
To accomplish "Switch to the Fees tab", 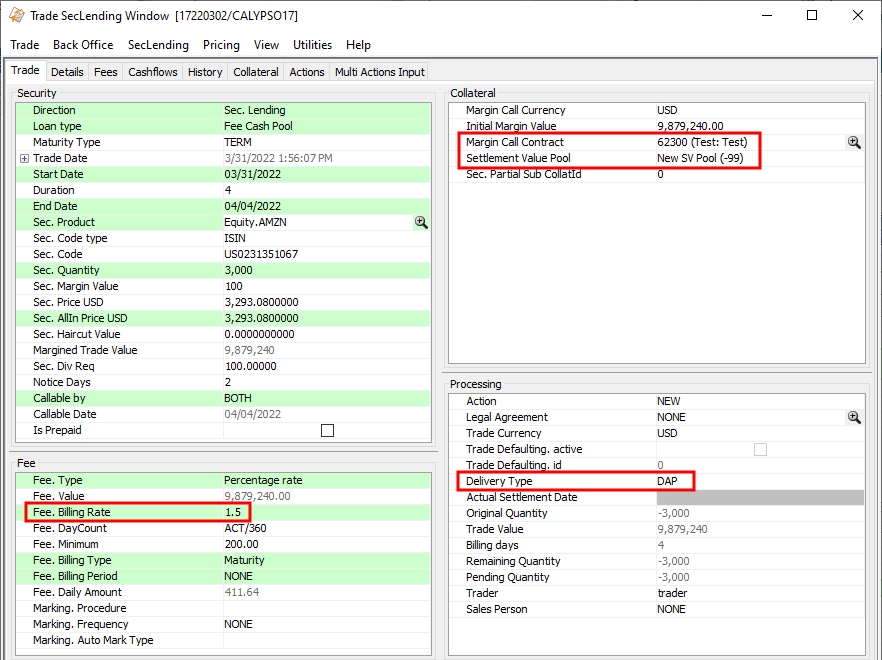I will [106, 72].
